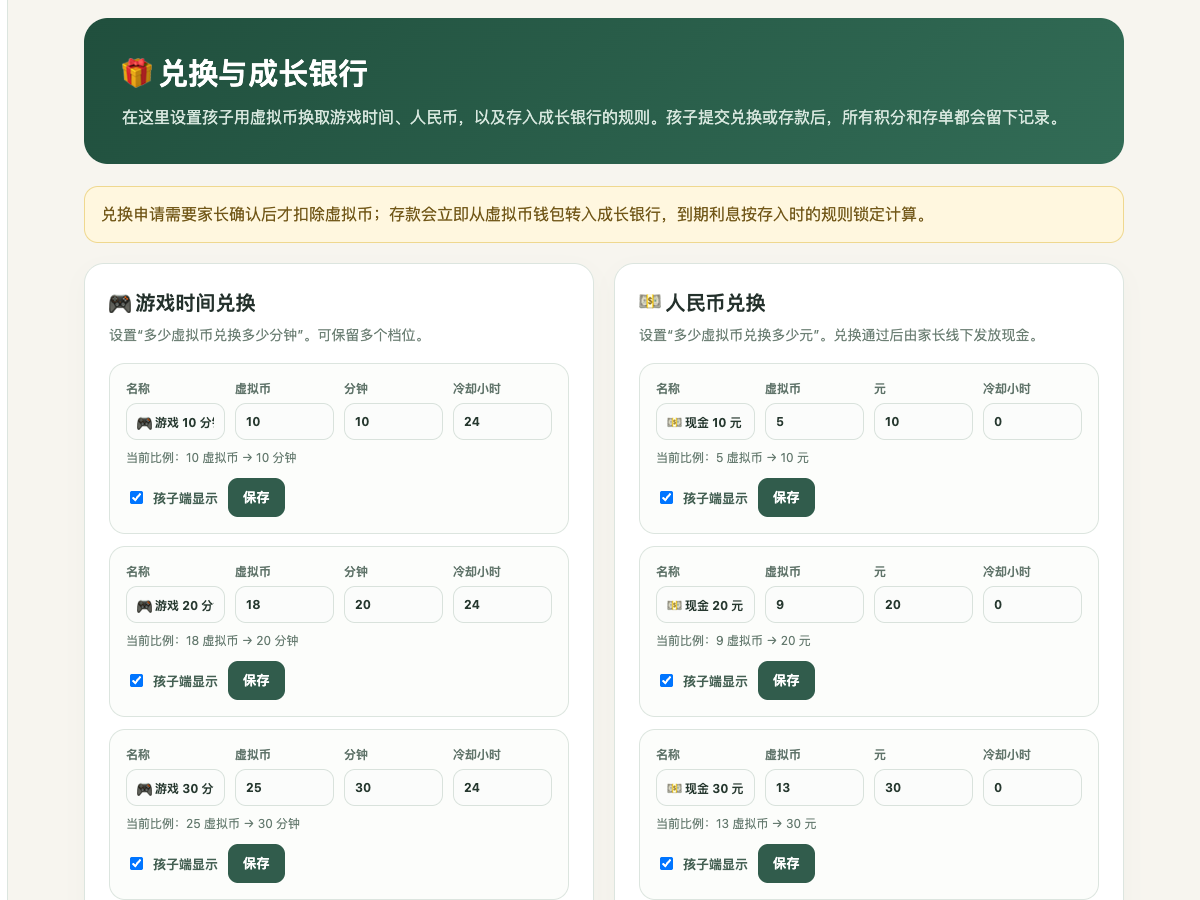Click the gamepad icon beside 游戏时间兑换
Image resolution: width=1200 pixels, height=900 pixels.
click(120, 303)
